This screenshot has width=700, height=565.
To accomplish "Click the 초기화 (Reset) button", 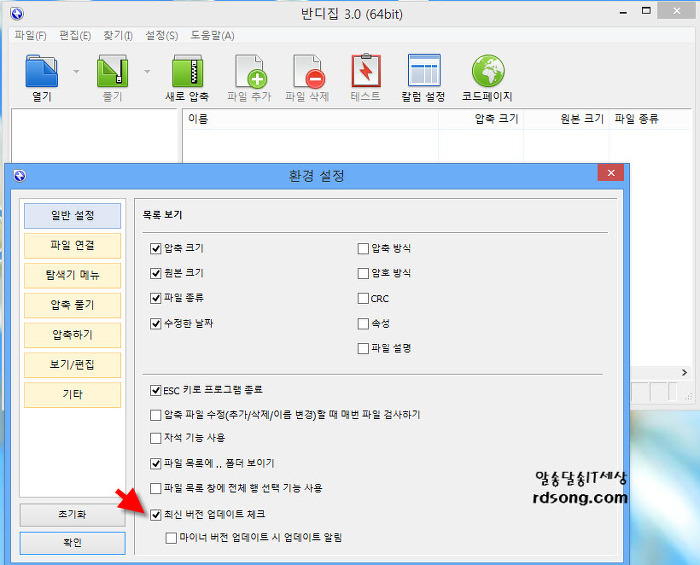I will (x=72, y=514).
